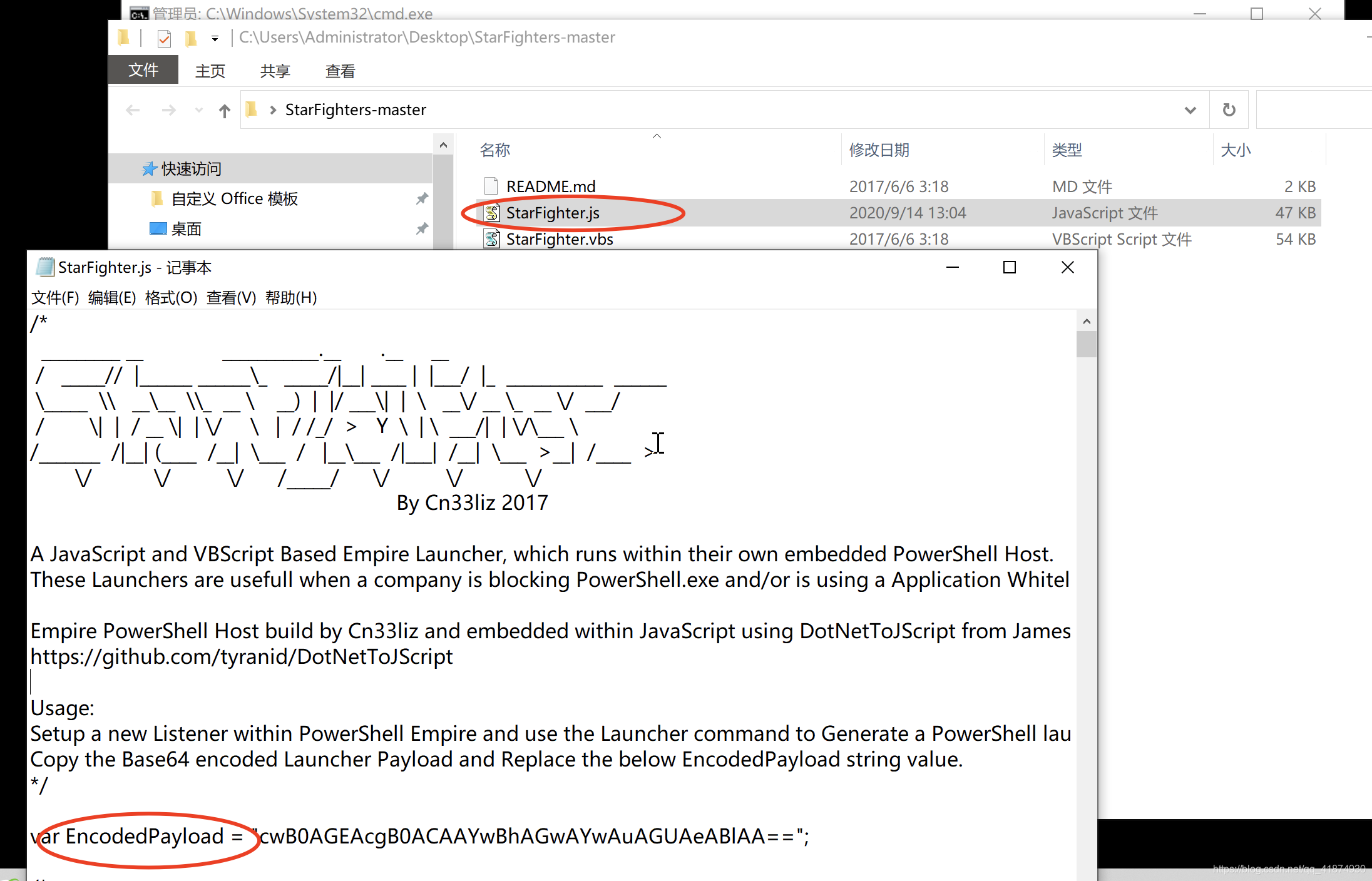
Task: Click the Explorer search box
Action: [x=1314, y=110]
